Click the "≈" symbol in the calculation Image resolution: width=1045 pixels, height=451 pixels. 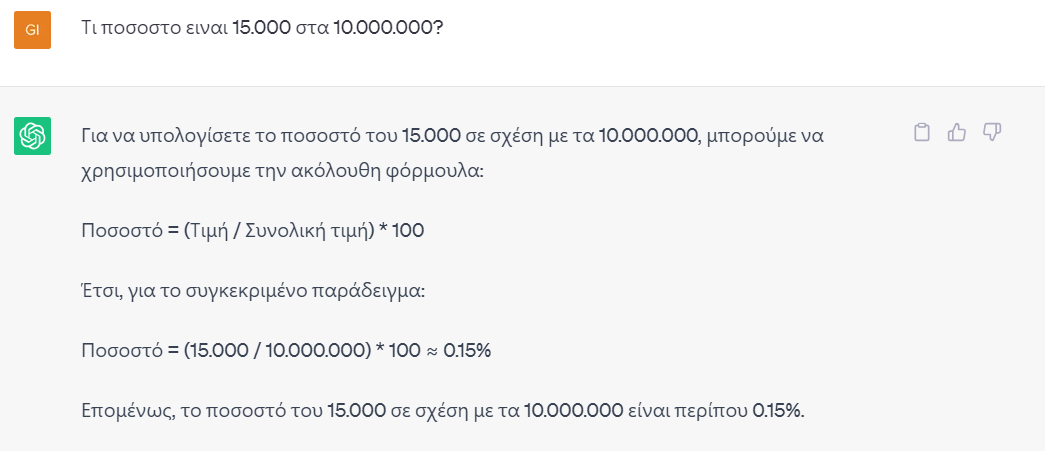[x=429, y=351]
